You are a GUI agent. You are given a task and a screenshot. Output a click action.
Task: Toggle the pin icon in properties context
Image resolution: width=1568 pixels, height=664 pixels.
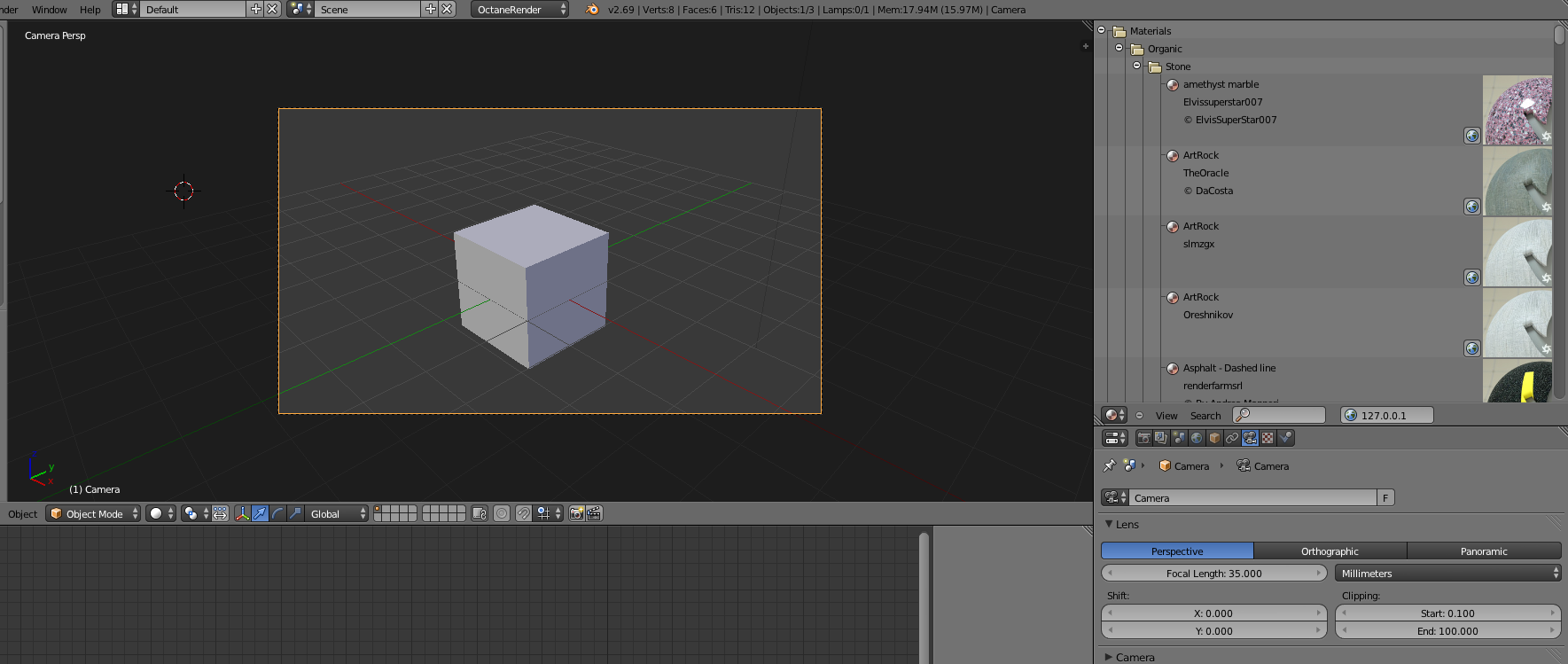(x=1109, y=465)
